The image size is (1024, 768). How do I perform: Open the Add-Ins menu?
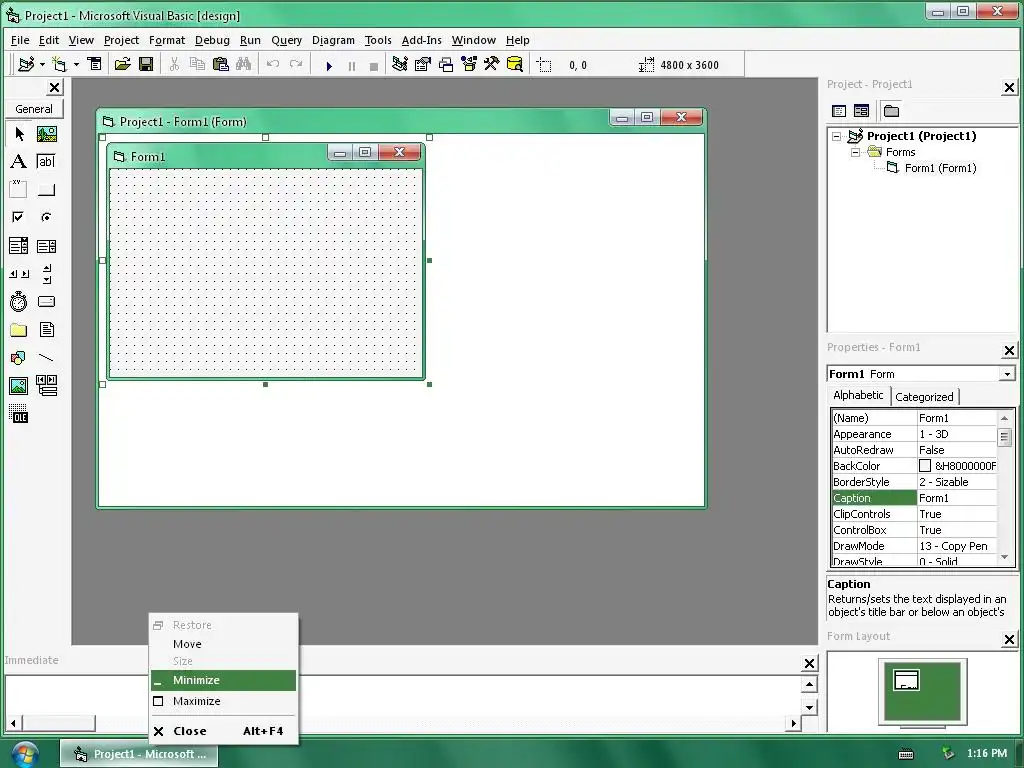(x=421, y=40)
